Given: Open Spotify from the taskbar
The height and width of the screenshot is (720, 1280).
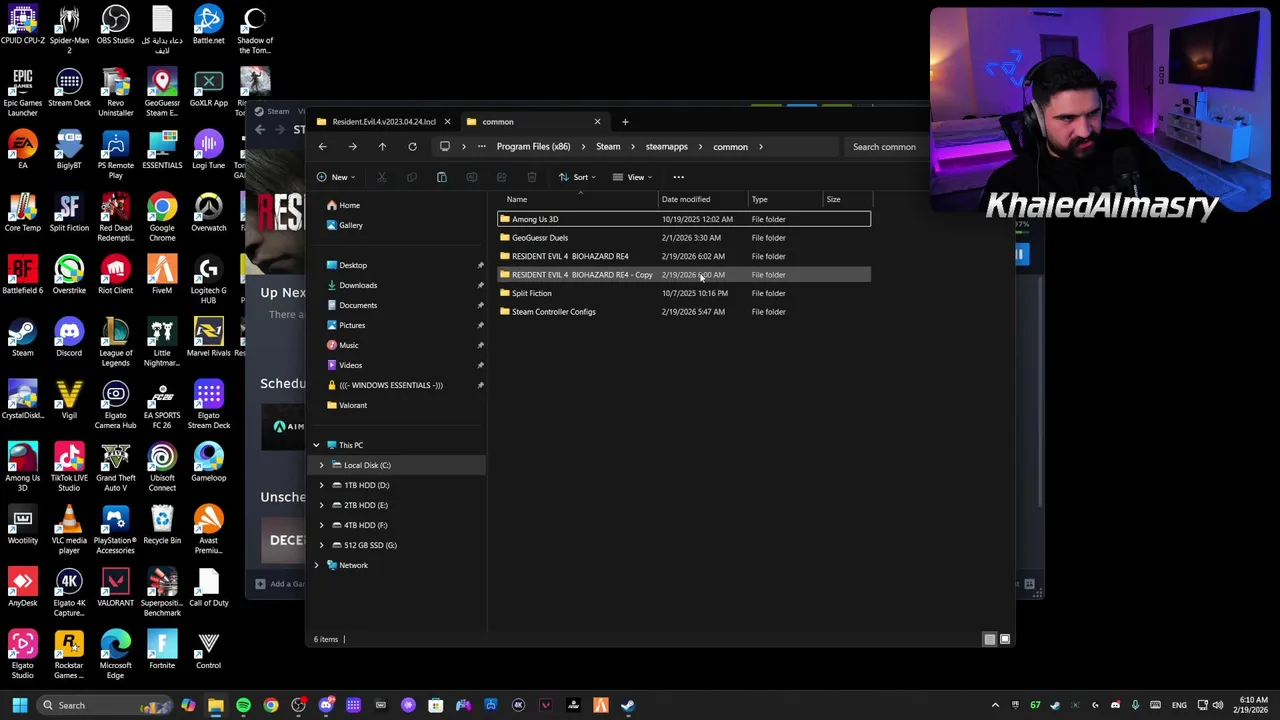Looking at the screenshot, I should click(243, 705).
